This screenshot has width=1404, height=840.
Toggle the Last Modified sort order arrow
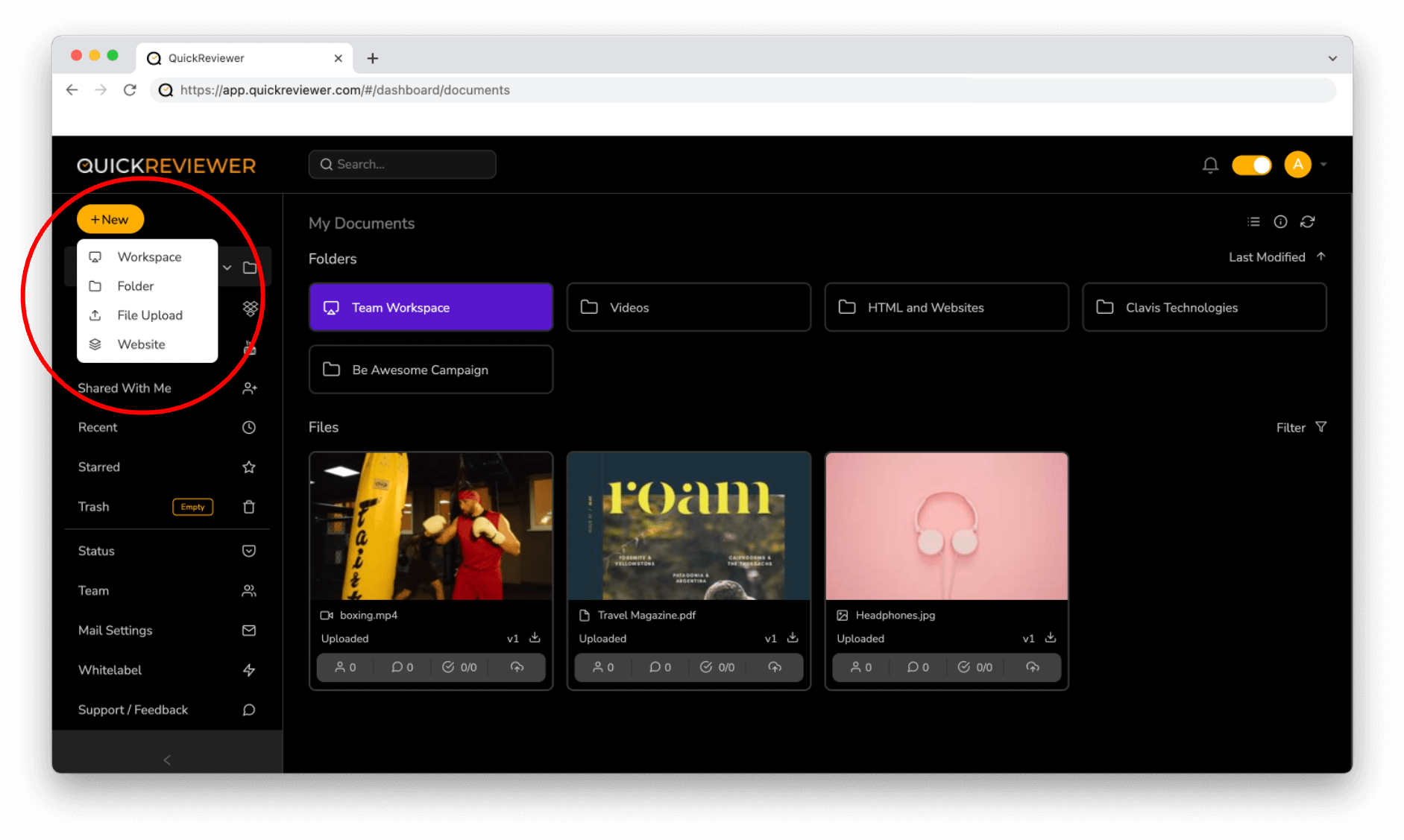1321,256
